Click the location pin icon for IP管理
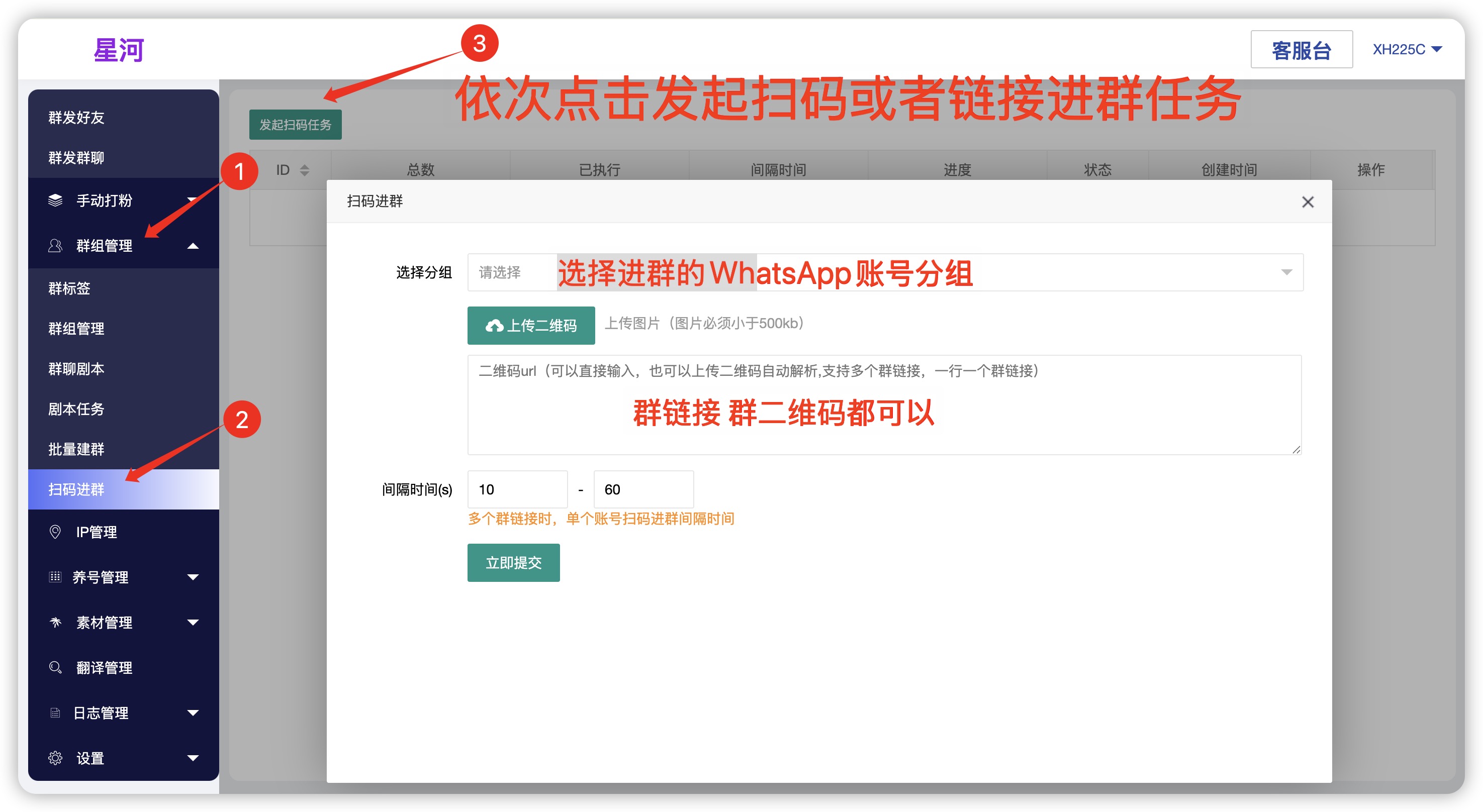 (x=55, y=532)
